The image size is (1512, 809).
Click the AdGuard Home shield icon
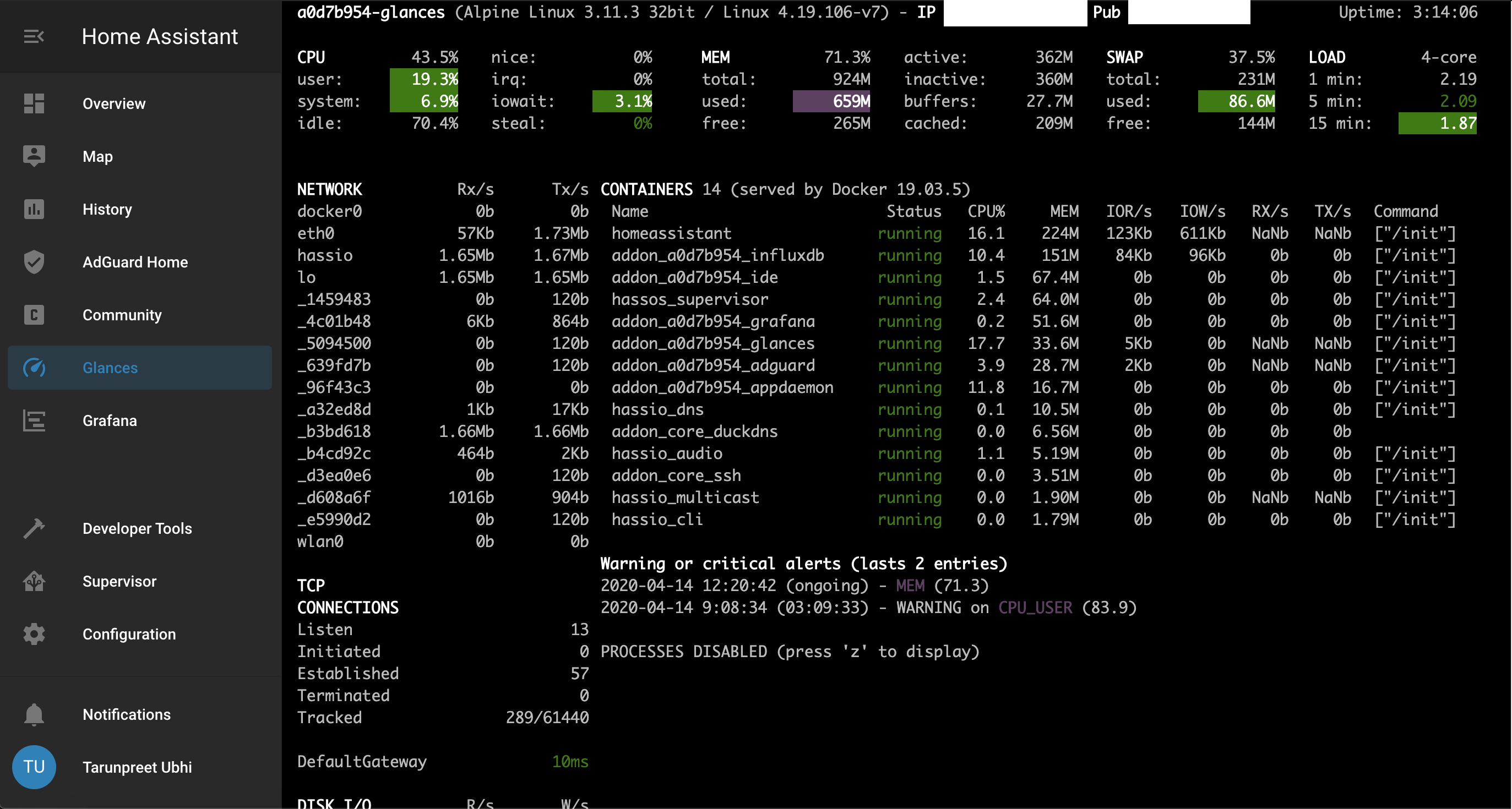(34, 261)
